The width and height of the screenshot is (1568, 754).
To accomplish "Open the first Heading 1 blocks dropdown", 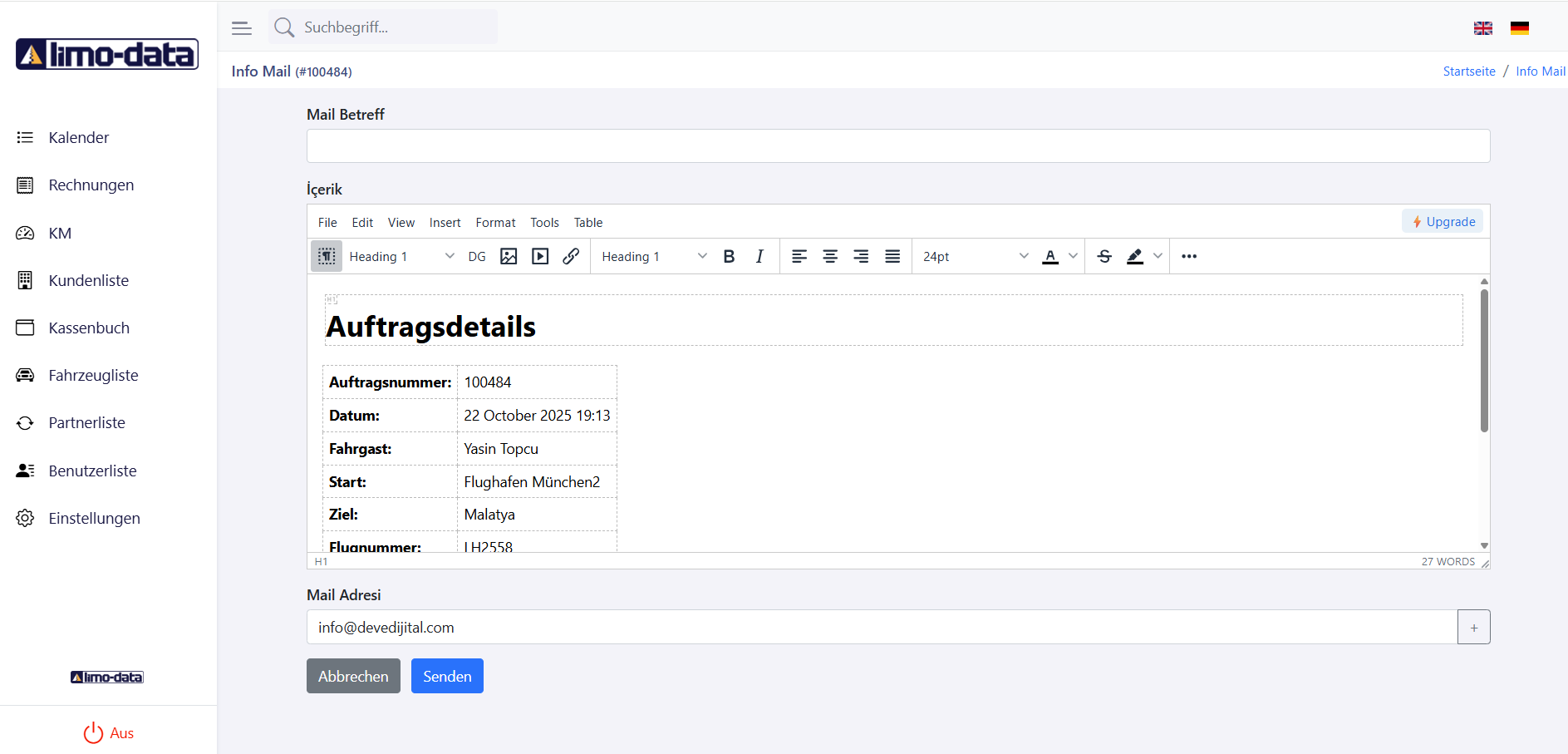I will click(x=402, y=256).
